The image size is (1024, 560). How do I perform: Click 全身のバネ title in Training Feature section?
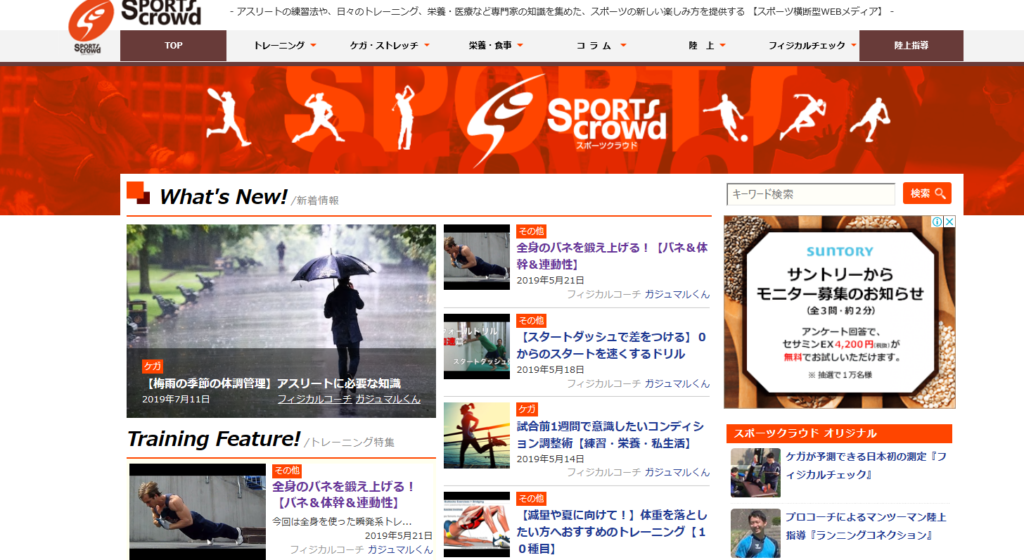[x=344, y=495]
